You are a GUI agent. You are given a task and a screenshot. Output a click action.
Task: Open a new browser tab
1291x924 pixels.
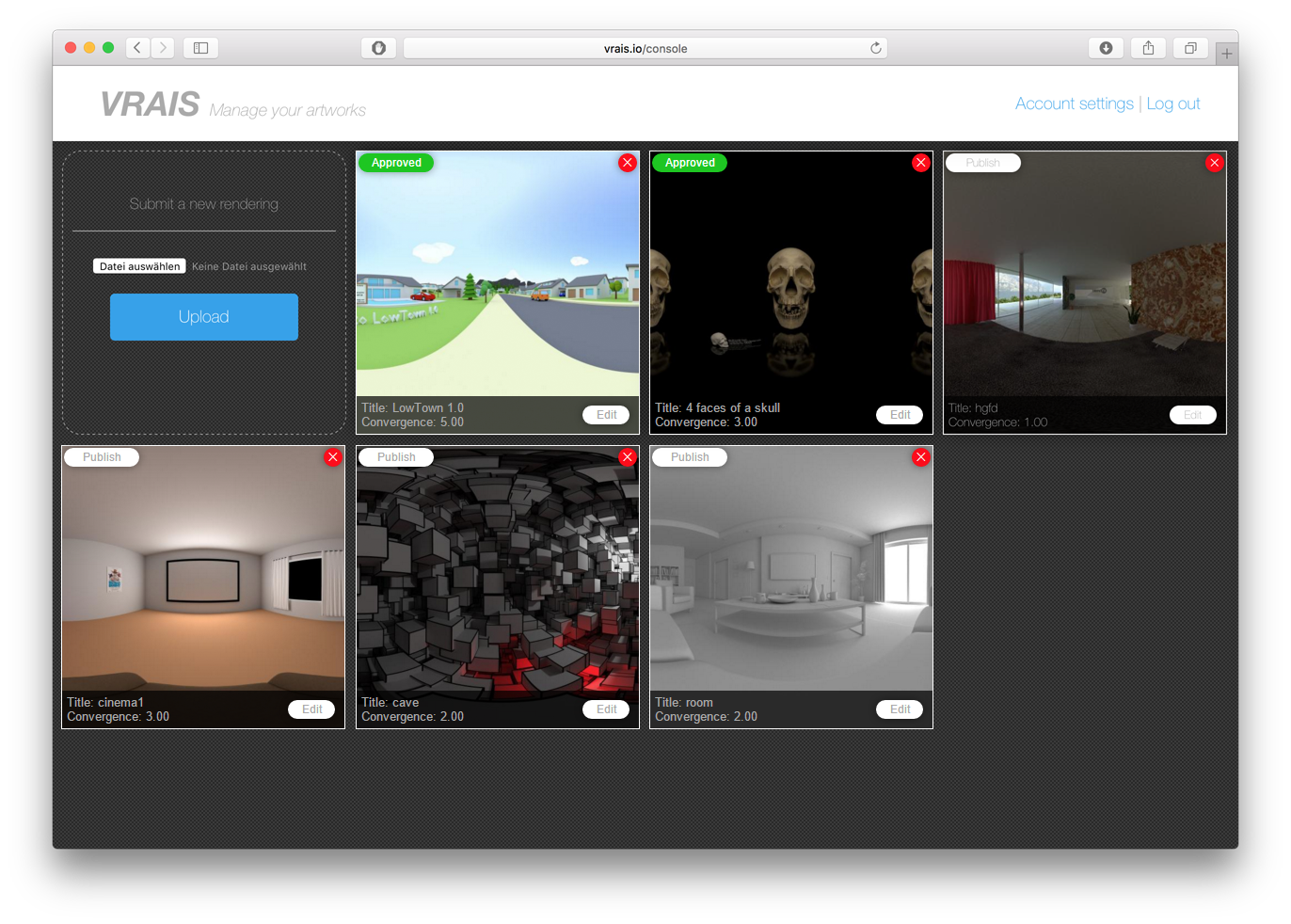(x=1226, y=54)
